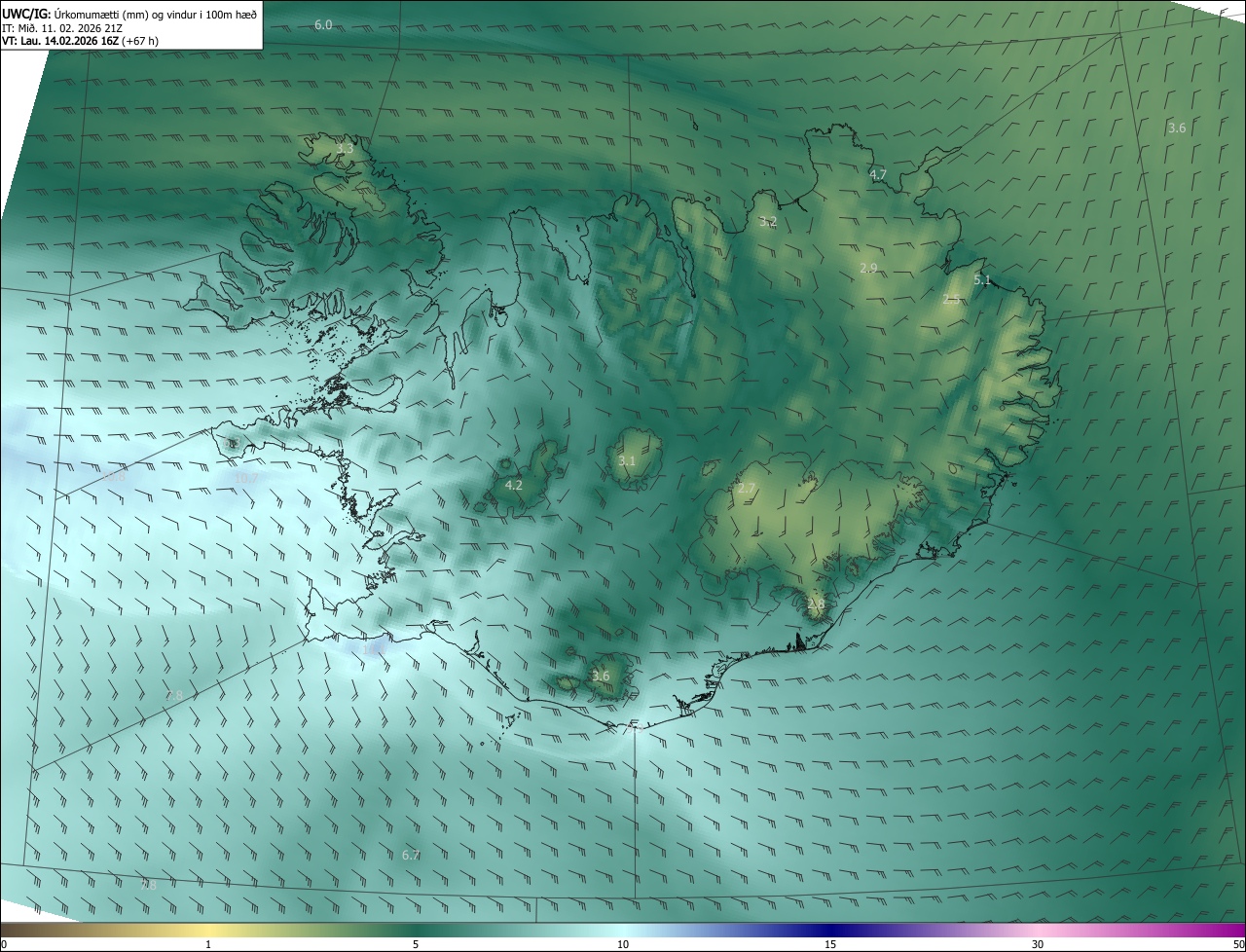Click the forecast offset '(+67 h)' in the header
The width and height of the screenshot is (1246, 952).
coord(141,41)
